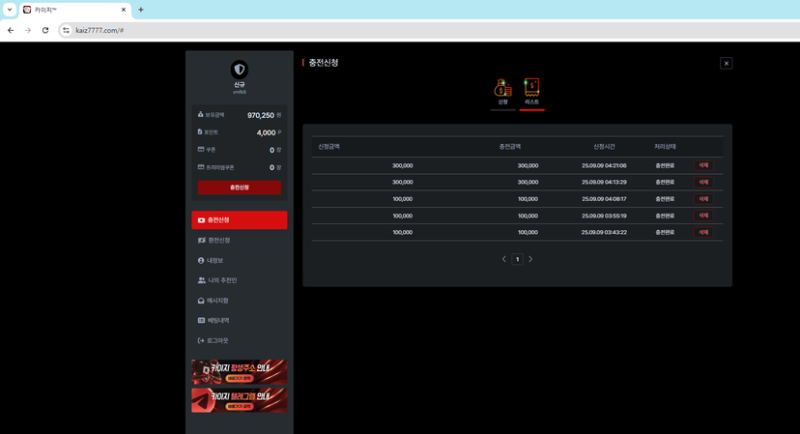Screen dimensions: 800x434
Task: Open 나의 추천인 sidebar menu item
Action: click(239, 280)
